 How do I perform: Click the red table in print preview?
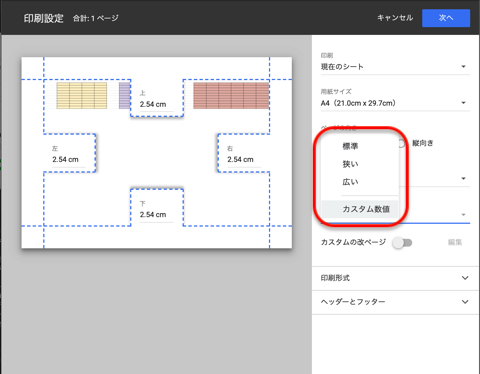coord(231,96)
